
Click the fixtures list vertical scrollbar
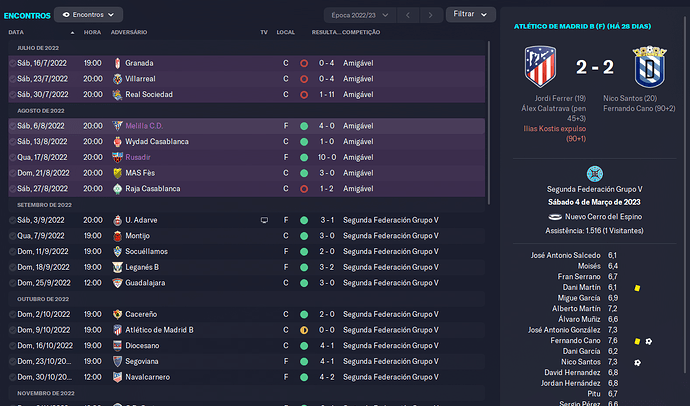pos(489,123)
